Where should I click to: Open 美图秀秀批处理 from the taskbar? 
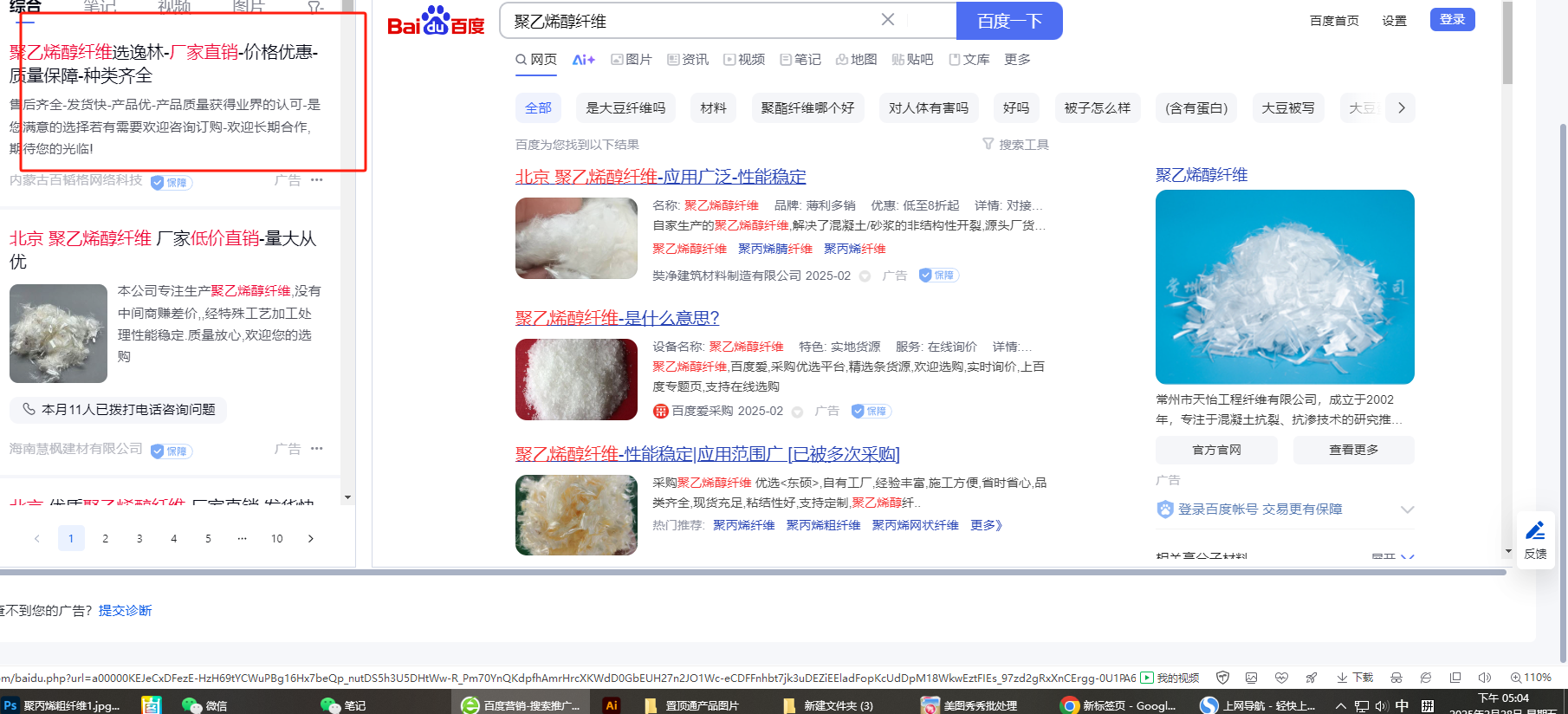click(969, 705)
